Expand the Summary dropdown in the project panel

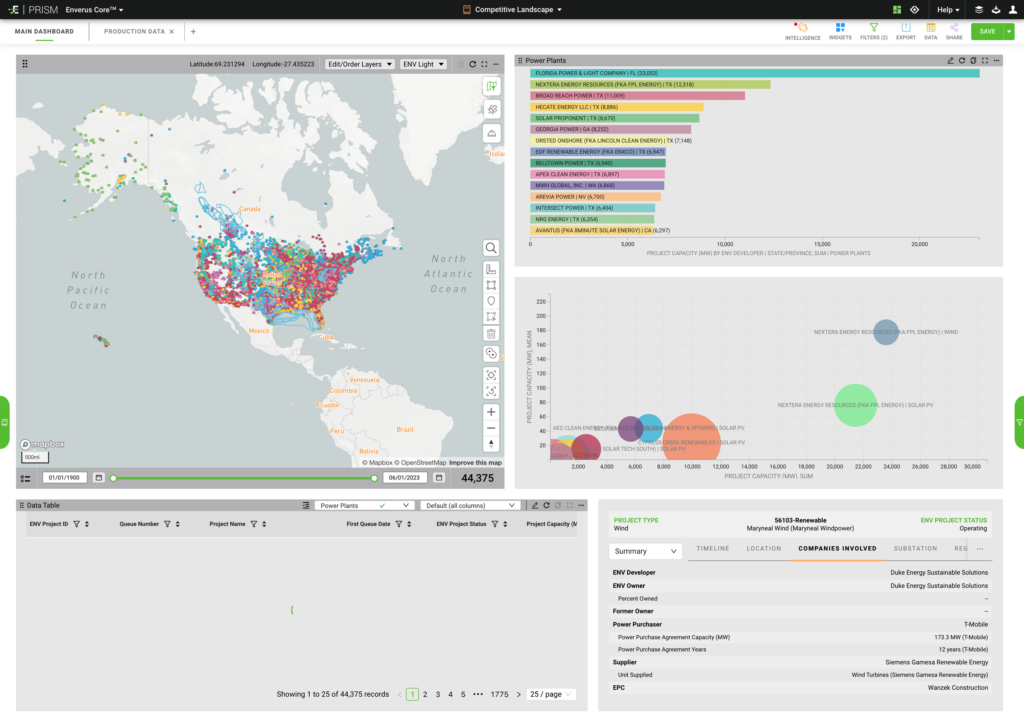coord(645,551)
